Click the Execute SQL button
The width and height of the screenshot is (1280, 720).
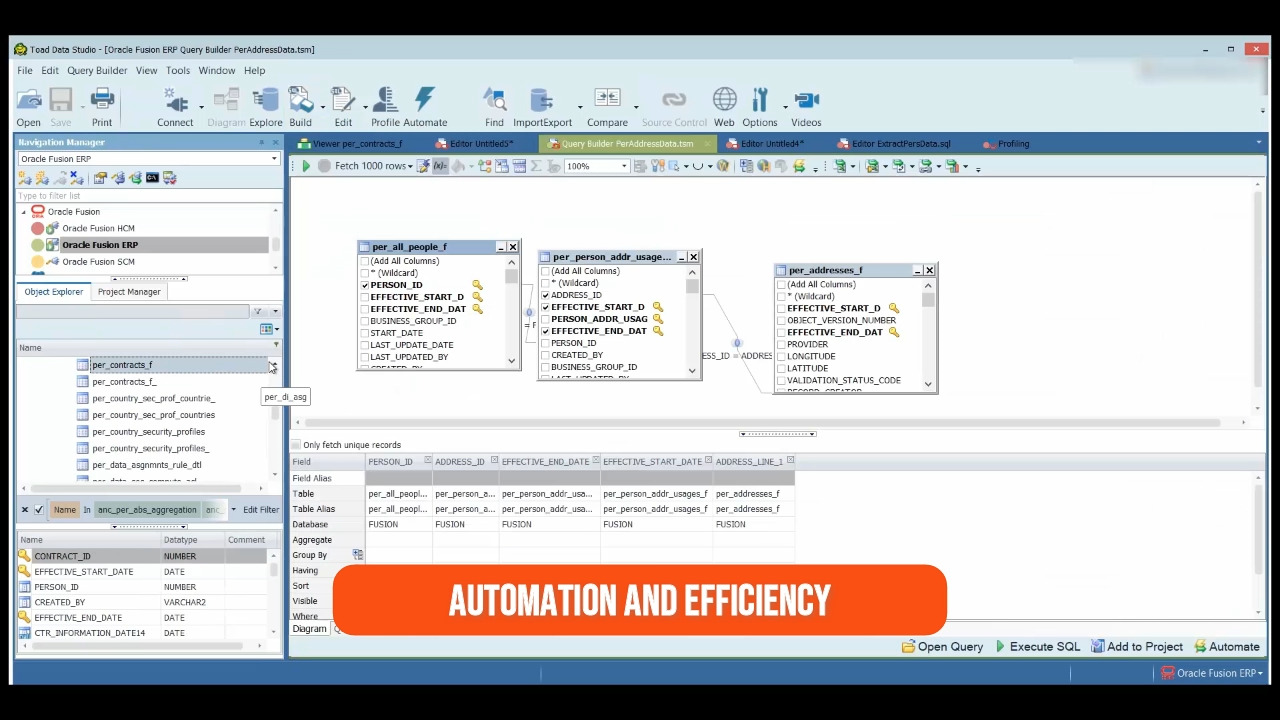click(x=1044, y=646)
